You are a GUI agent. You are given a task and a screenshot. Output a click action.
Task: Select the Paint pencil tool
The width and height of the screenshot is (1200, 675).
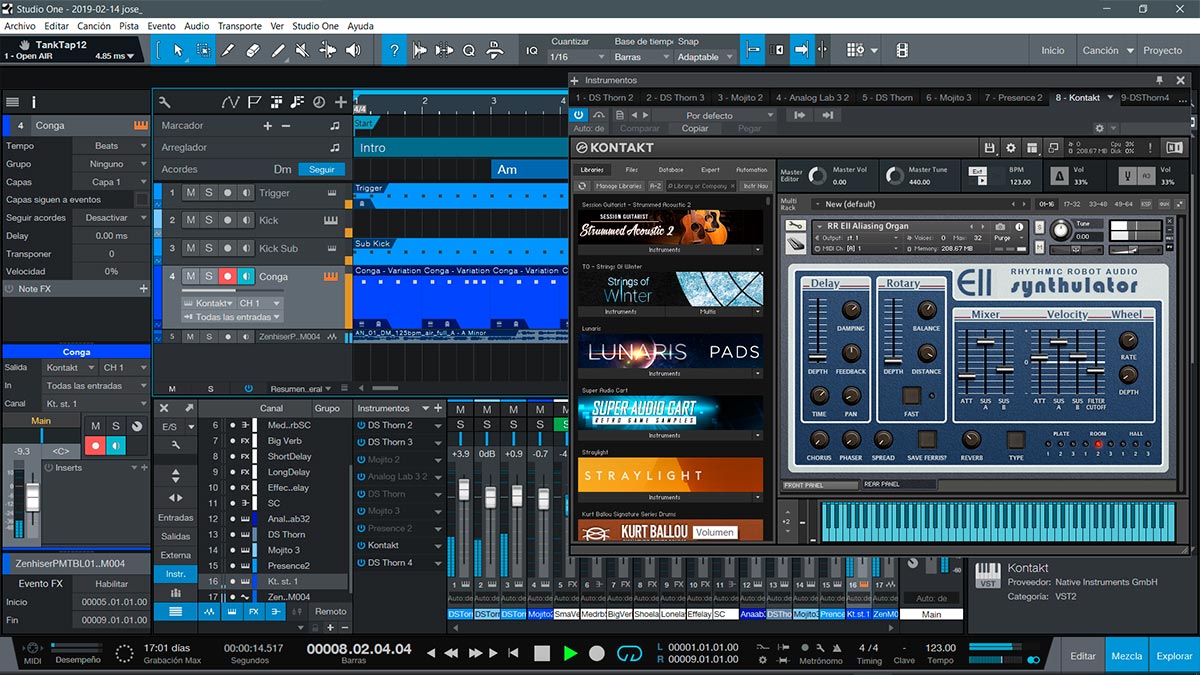click(278, 50)
